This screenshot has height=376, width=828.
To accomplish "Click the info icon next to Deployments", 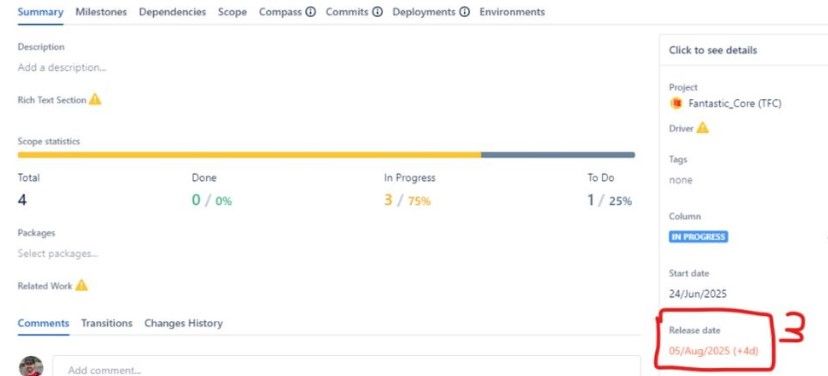I will [x=464, y=12].
